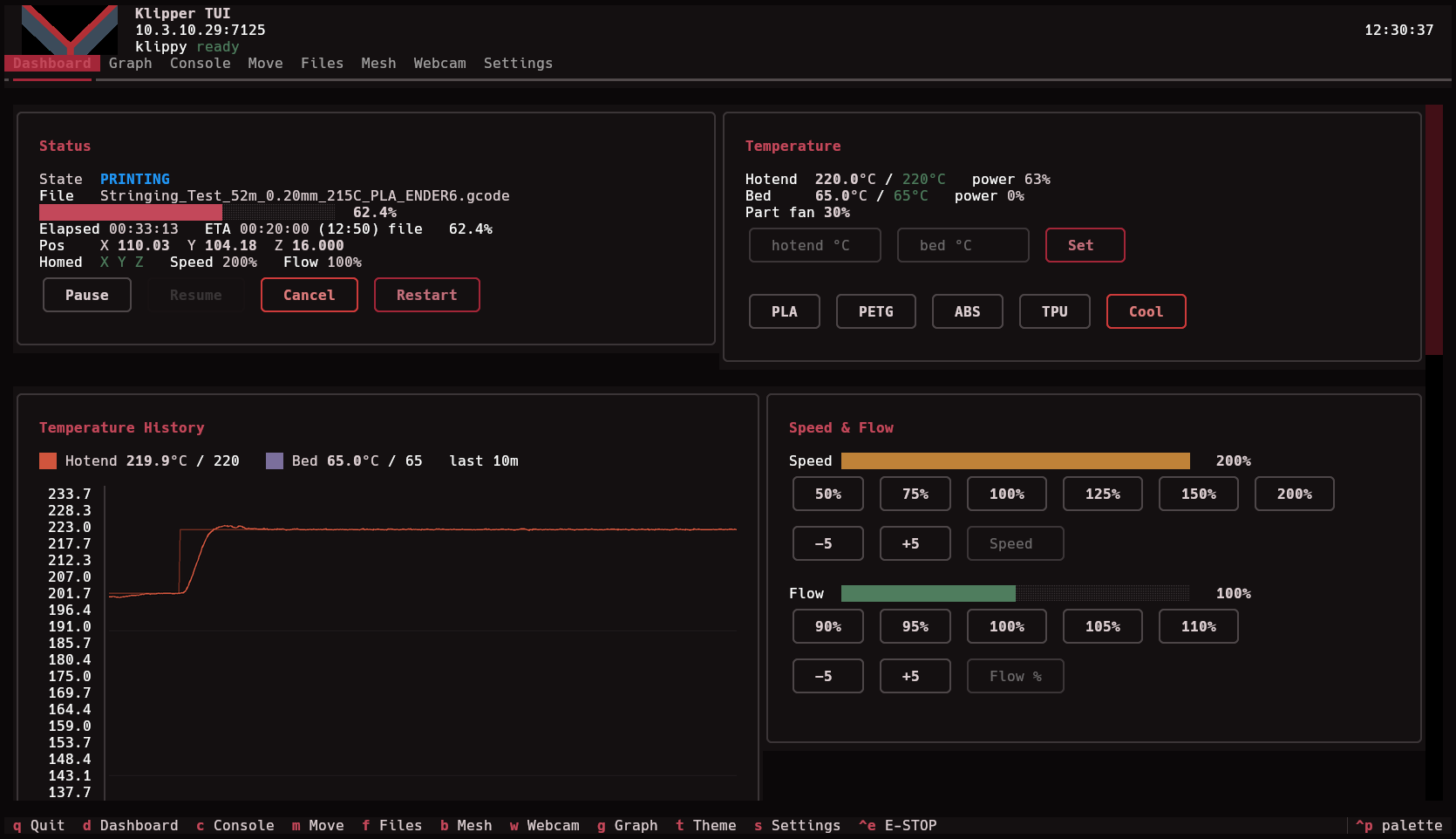Click g Graph footer shortcut
Viewport: 1456px width, 839px height.
[628, 825]
